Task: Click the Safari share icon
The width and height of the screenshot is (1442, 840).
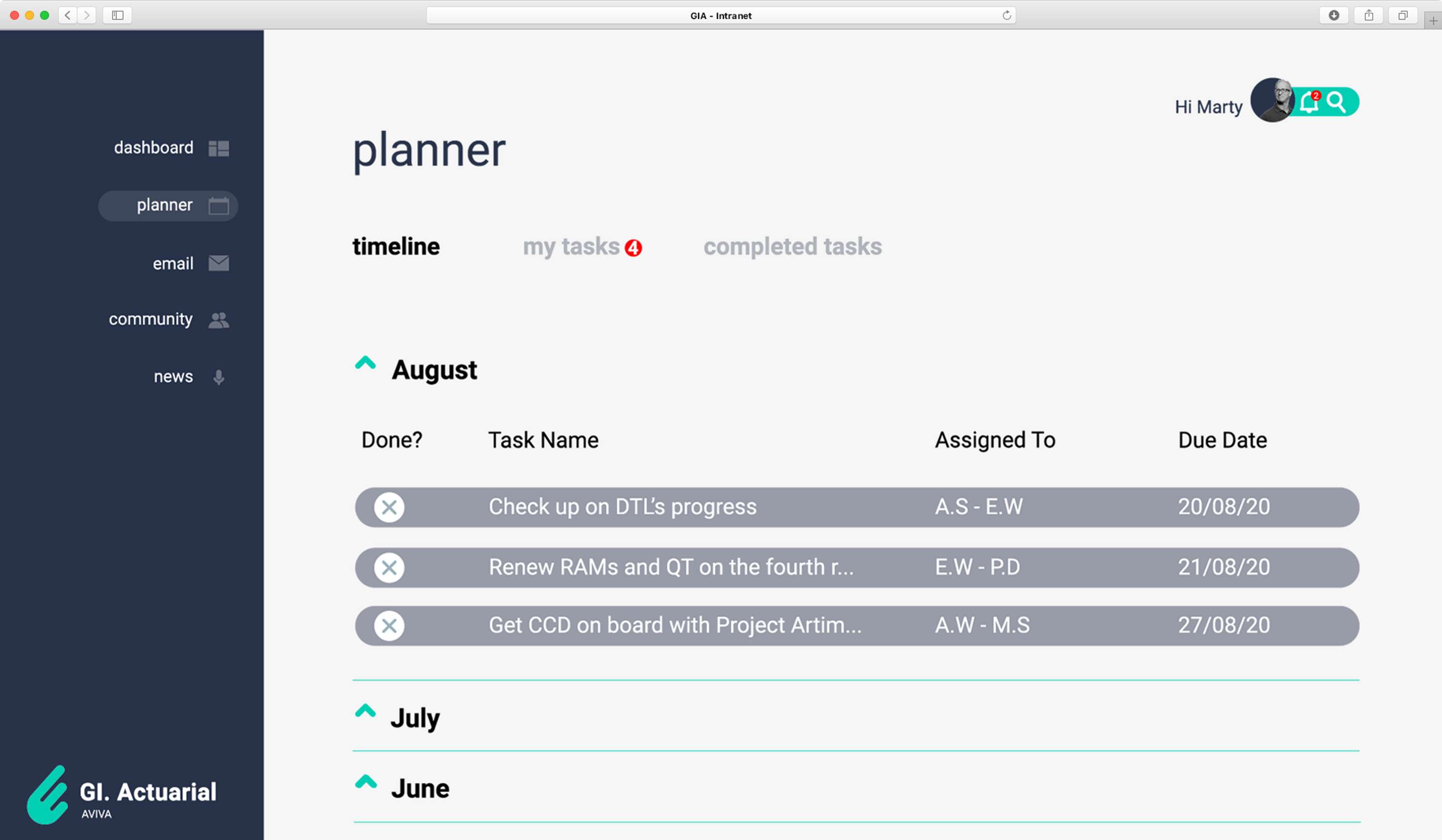Action: (1369, 15)
